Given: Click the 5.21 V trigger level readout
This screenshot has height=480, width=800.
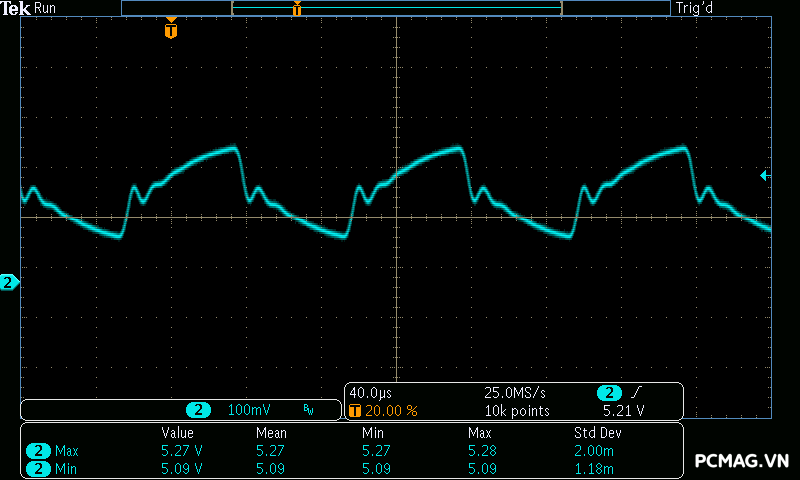Looking at the screenshot, I should tap(623, 411).
